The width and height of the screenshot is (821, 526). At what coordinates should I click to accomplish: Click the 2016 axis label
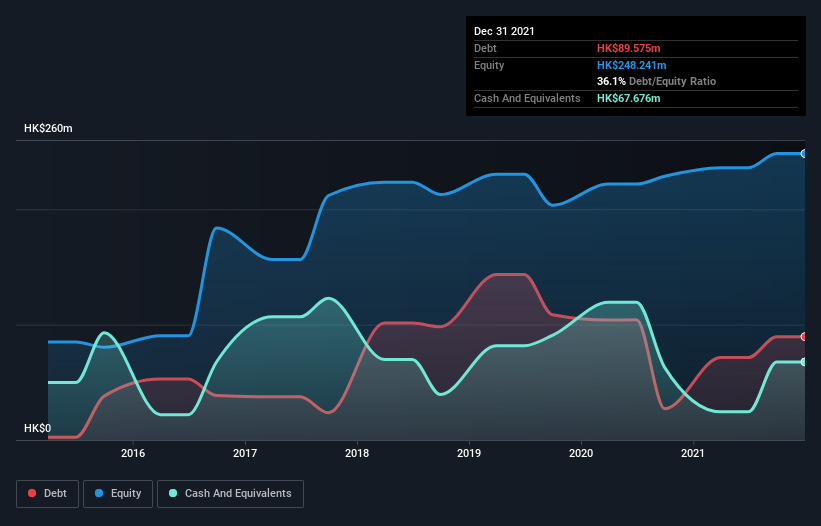pos(133,453)
